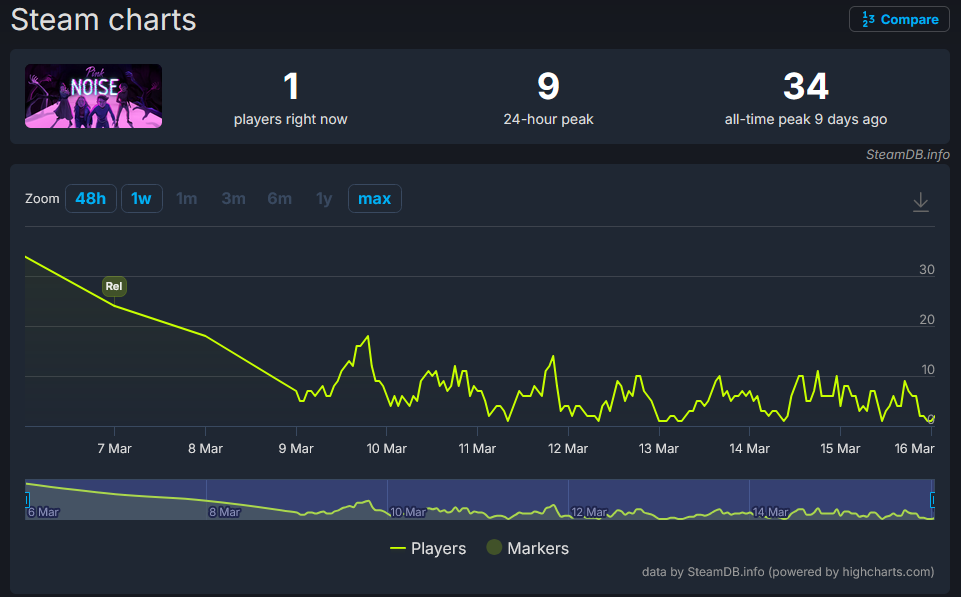The width and height of the screenshot is (961, 597).
Task: Set zoom to 48h
Action: click(91, 199)
